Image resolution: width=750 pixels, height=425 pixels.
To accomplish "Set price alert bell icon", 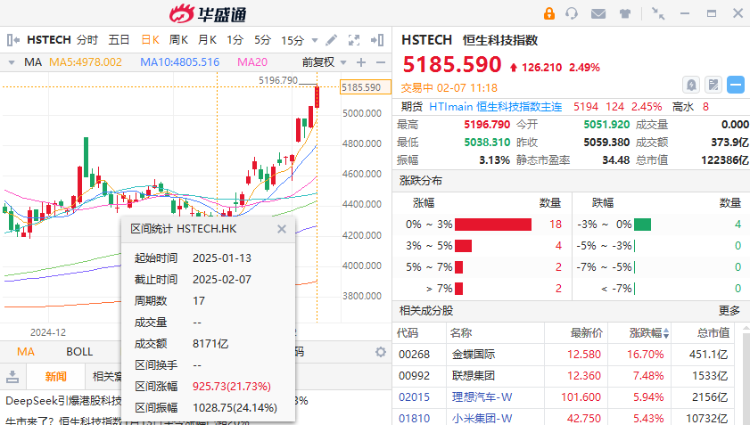I will pyautogui.click(x=691, y=85).
